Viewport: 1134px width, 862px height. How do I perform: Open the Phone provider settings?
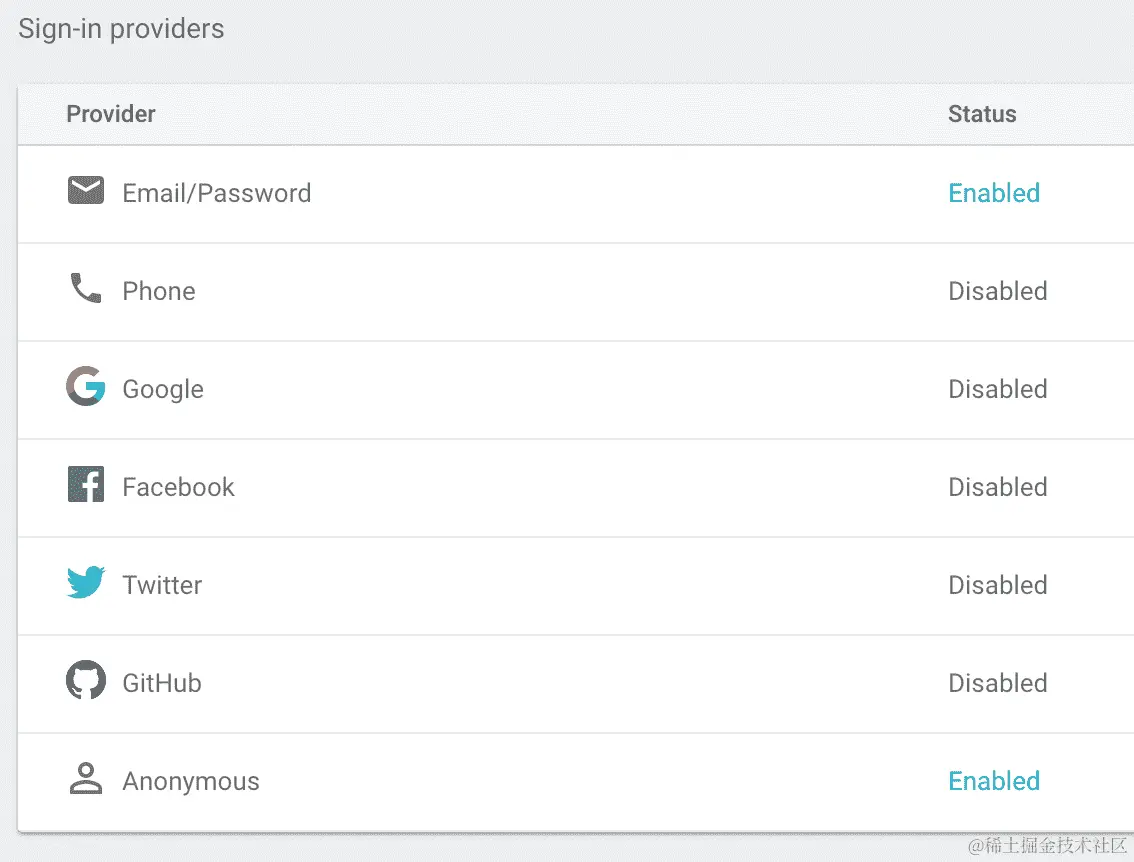pos(576,292)
